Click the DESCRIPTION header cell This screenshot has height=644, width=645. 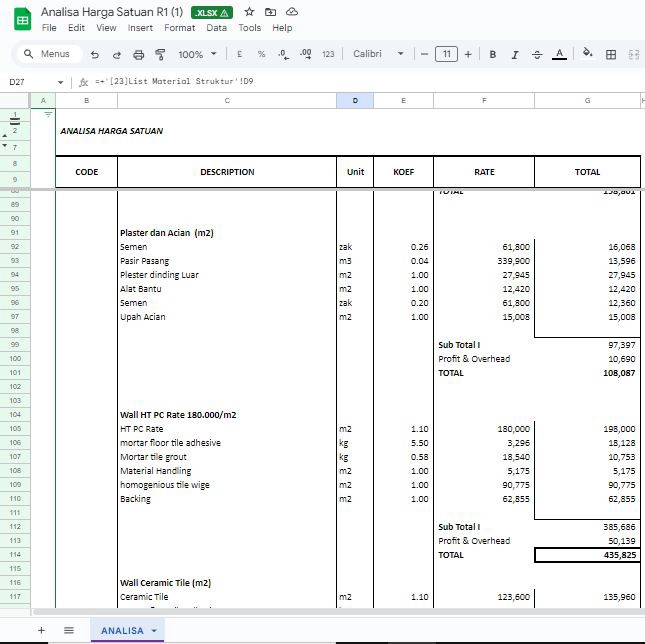(227, 172)
